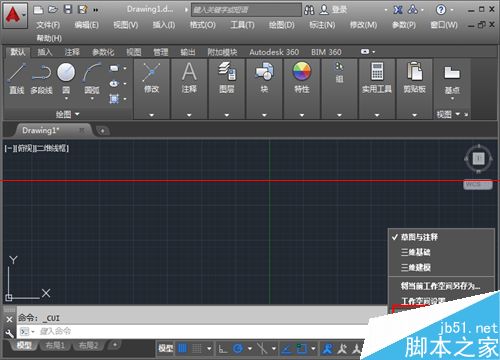
Task: Click the Save quick-access icon
Action: (68, 10)
